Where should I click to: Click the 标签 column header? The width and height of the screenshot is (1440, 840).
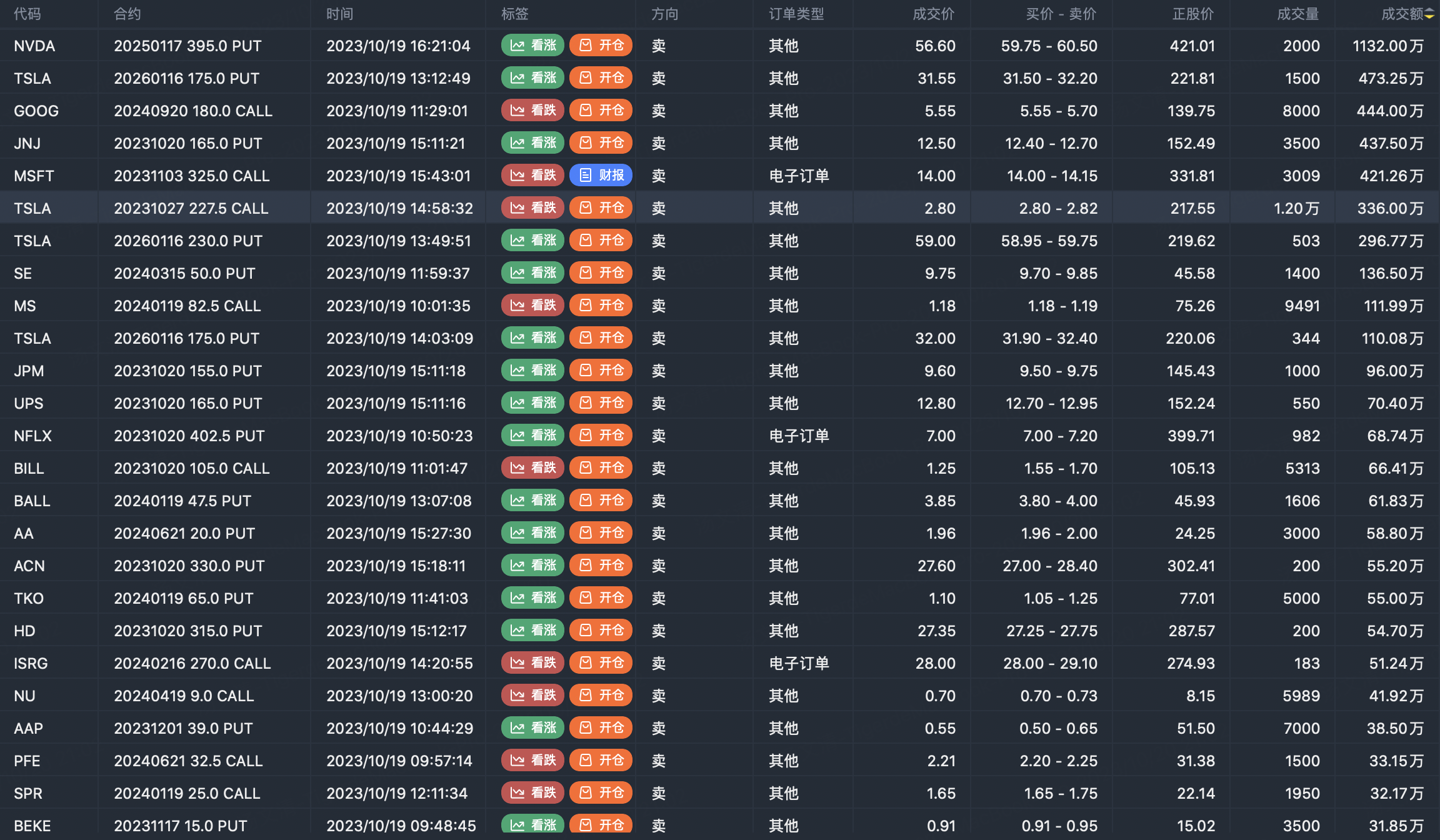[515, 14]
